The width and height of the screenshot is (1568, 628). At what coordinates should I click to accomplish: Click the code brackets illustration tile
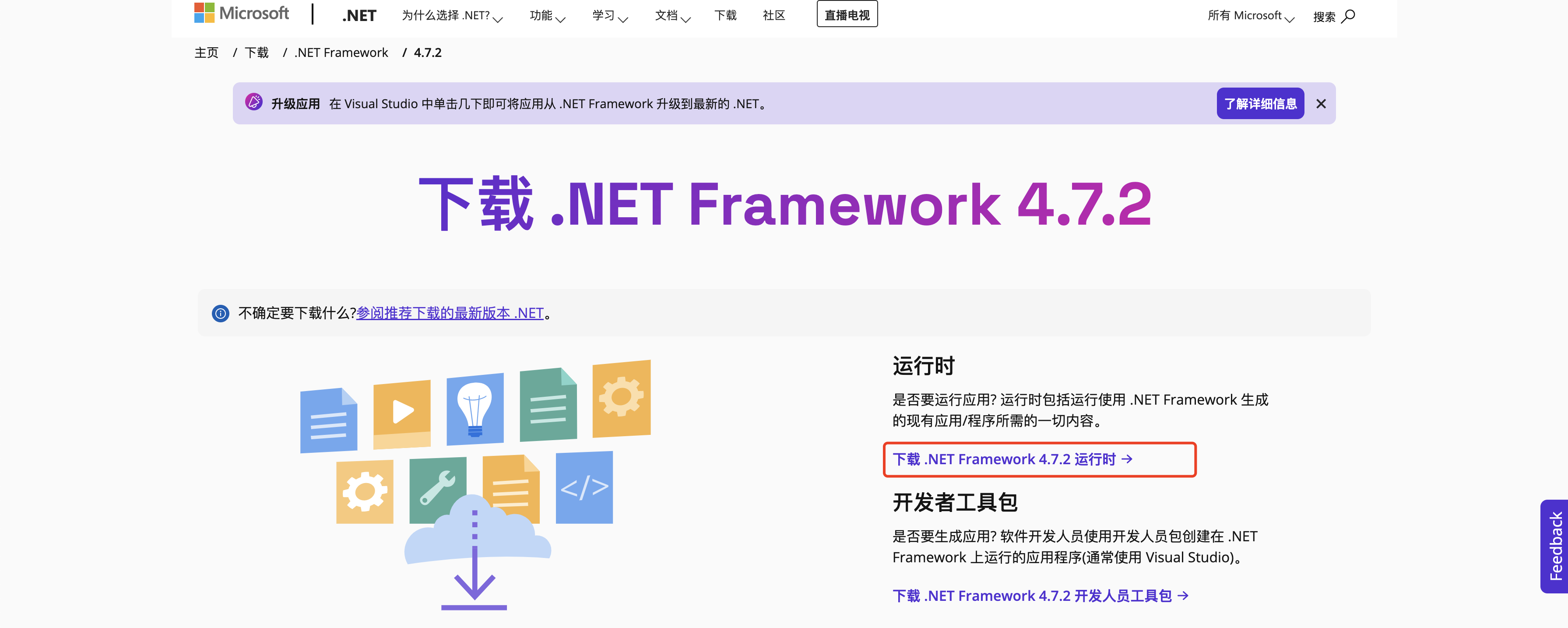[x=584, y=487]
